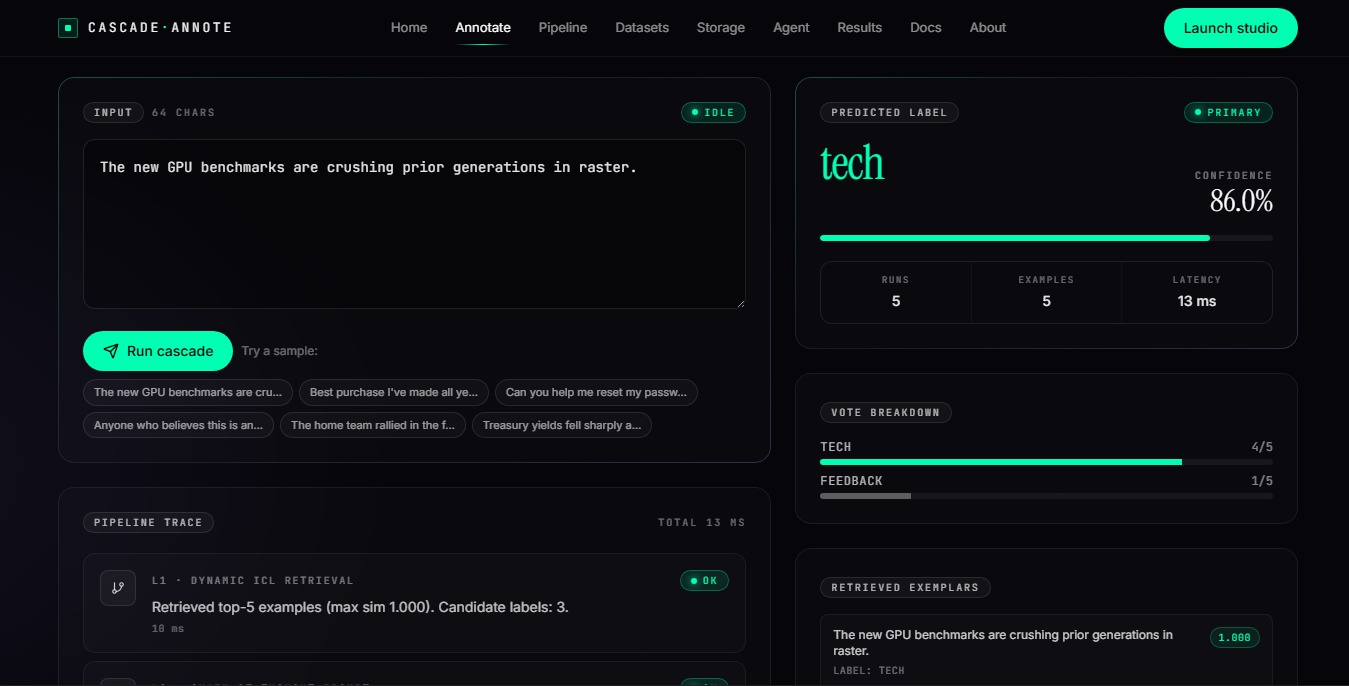The height and width of the screenshot is (686, 1349).
Task: Click the '86.0%' confidence value
Action: (x=1241, y=201)
